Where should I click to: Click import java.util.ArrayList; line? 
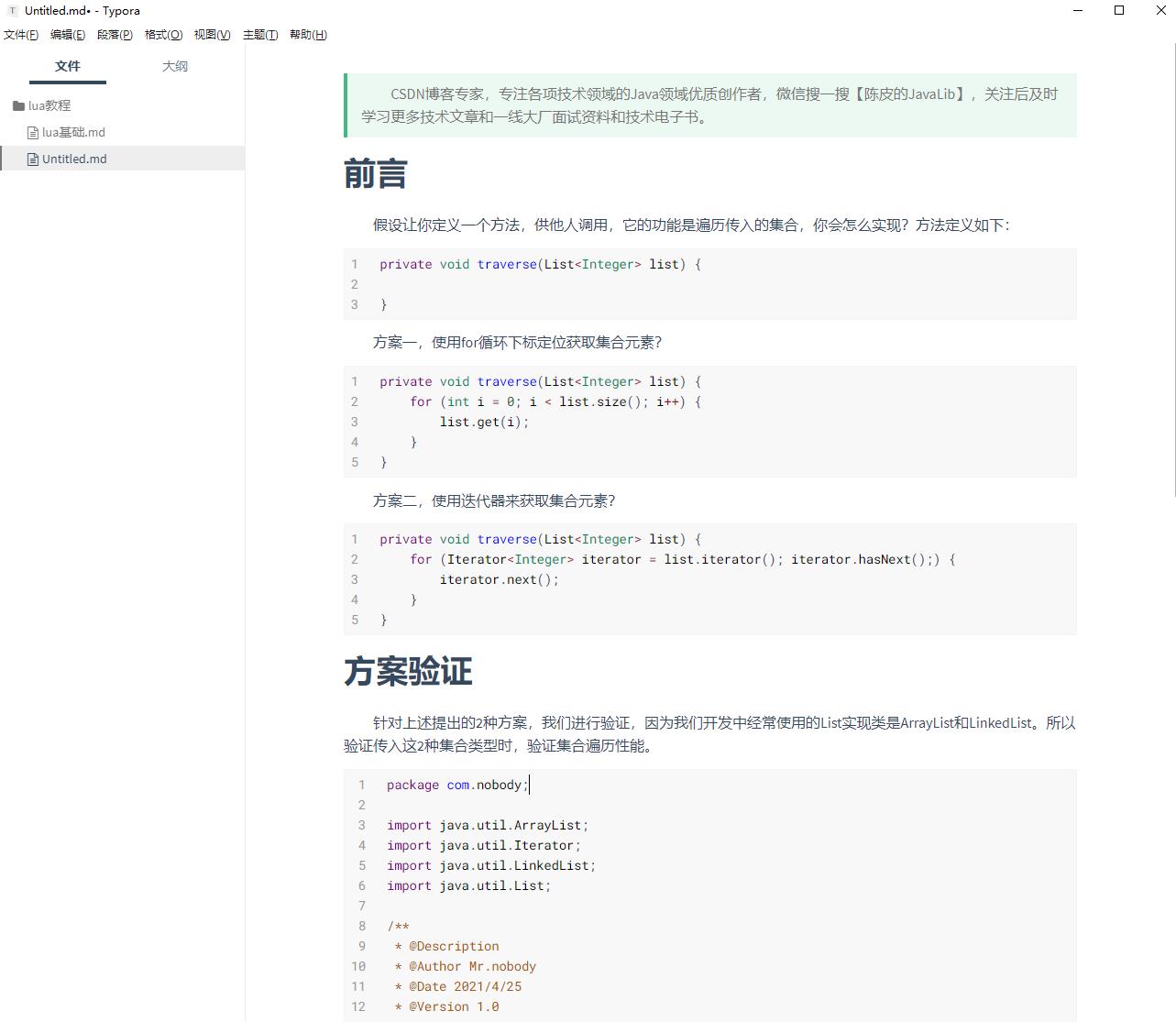tap(488, 825)
